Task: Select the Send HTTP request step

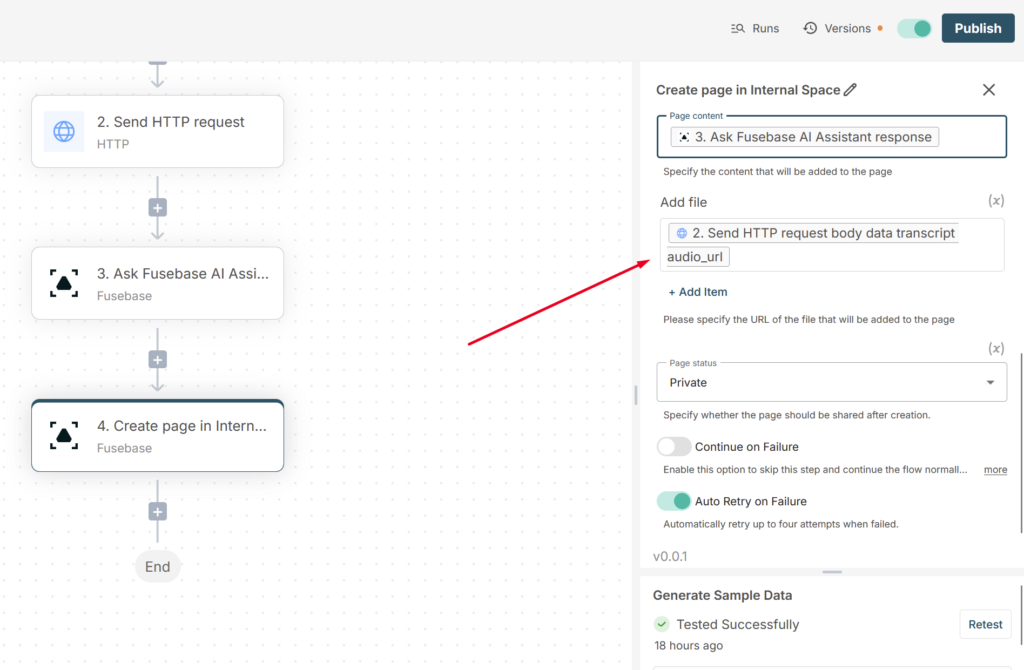Action: (x=157, y=131)
